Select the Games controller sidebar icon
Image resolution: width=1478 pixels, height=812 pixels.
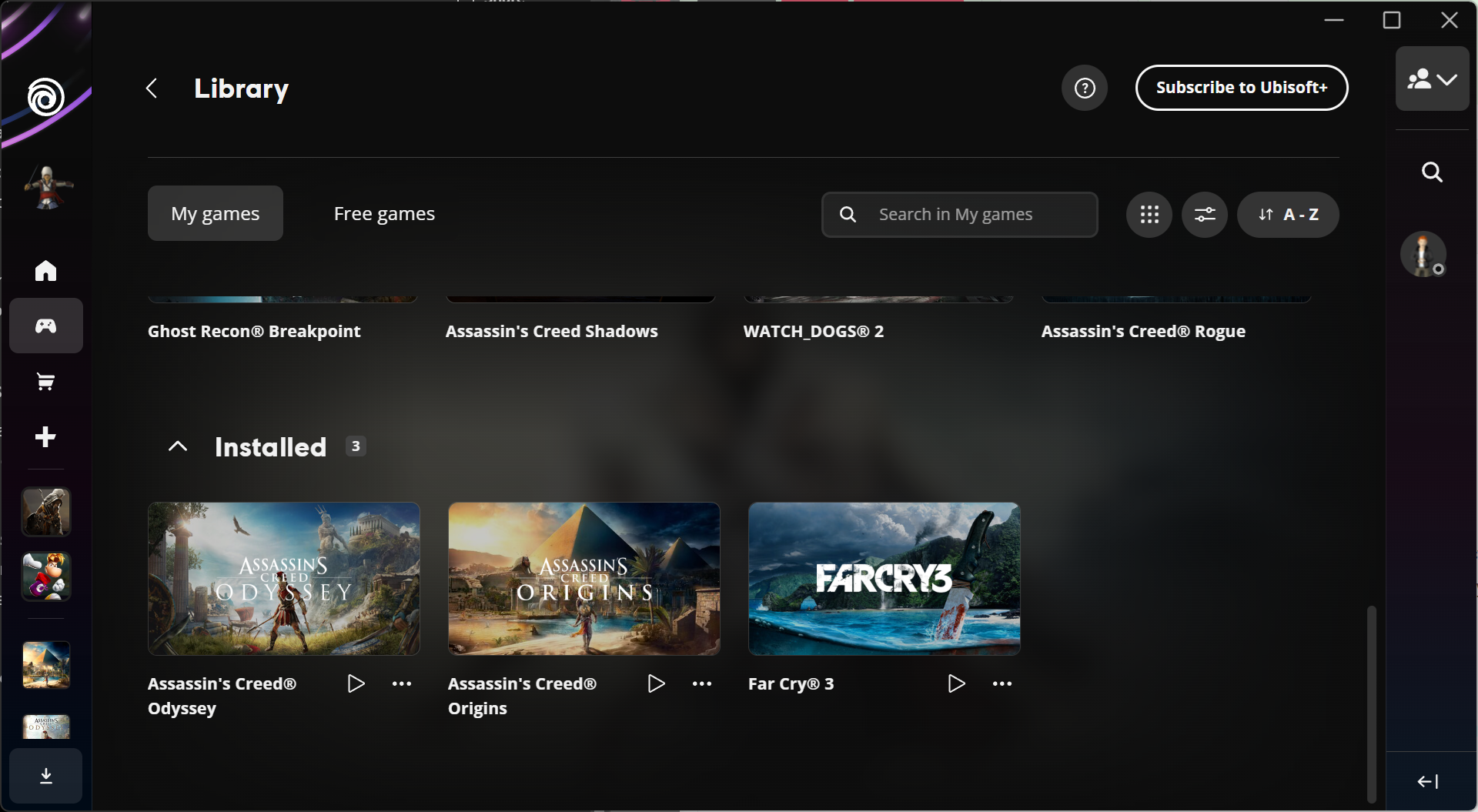[46, 326]
